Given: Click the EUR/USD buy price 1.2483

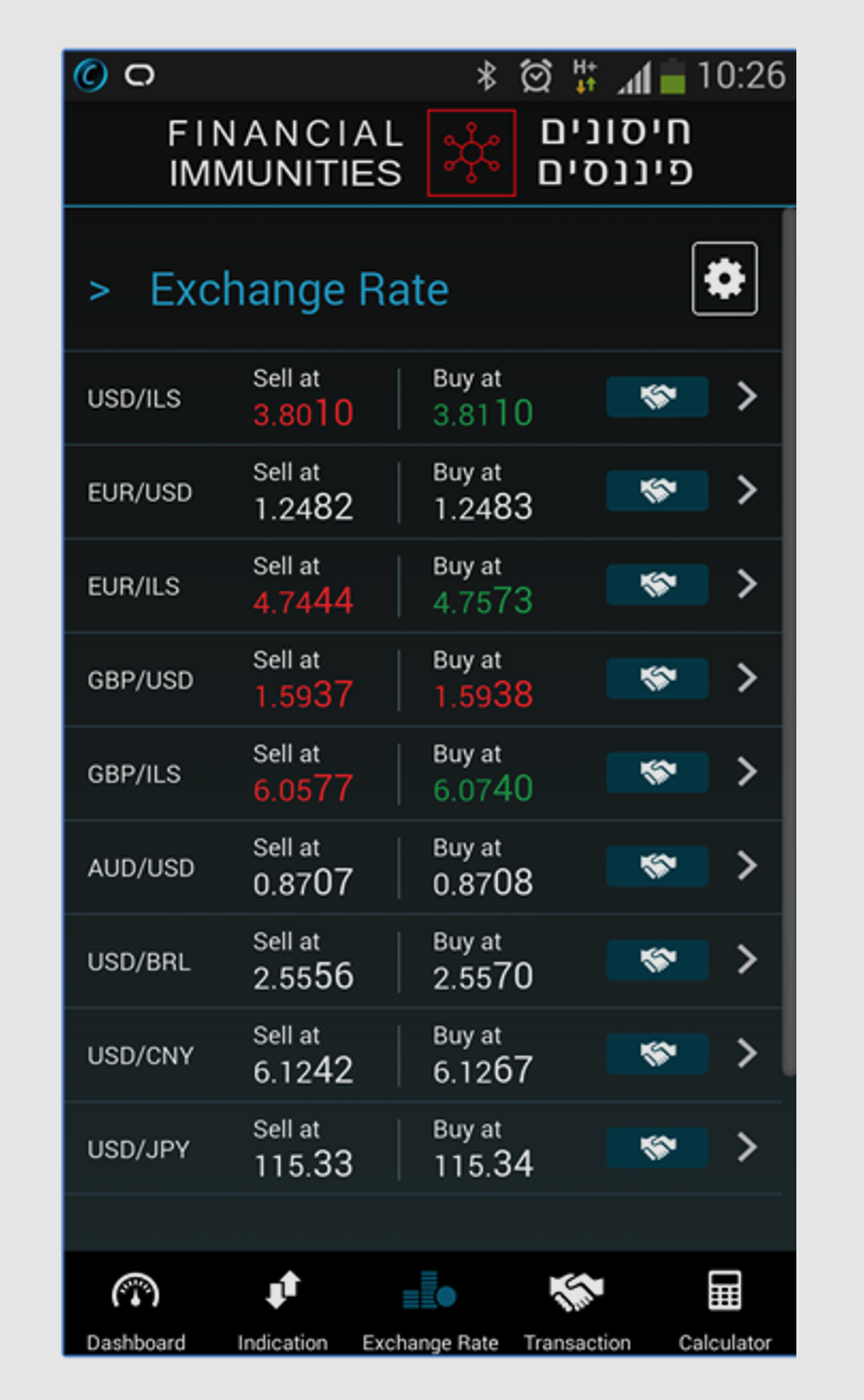Looking at the screenshot, I should pos(483,507).
